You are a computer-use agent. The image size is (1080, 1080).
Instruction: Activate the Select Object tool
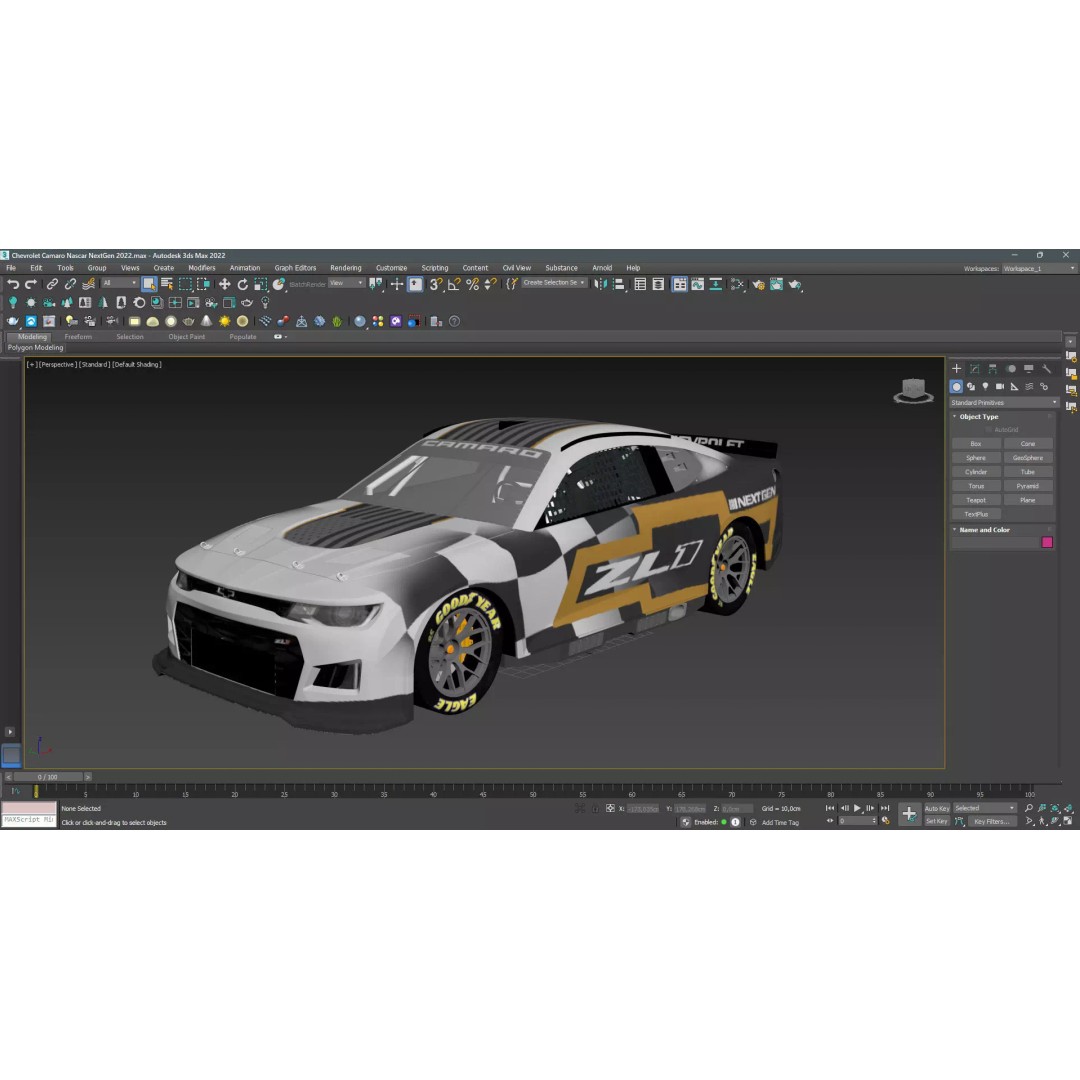coord(149,284)
